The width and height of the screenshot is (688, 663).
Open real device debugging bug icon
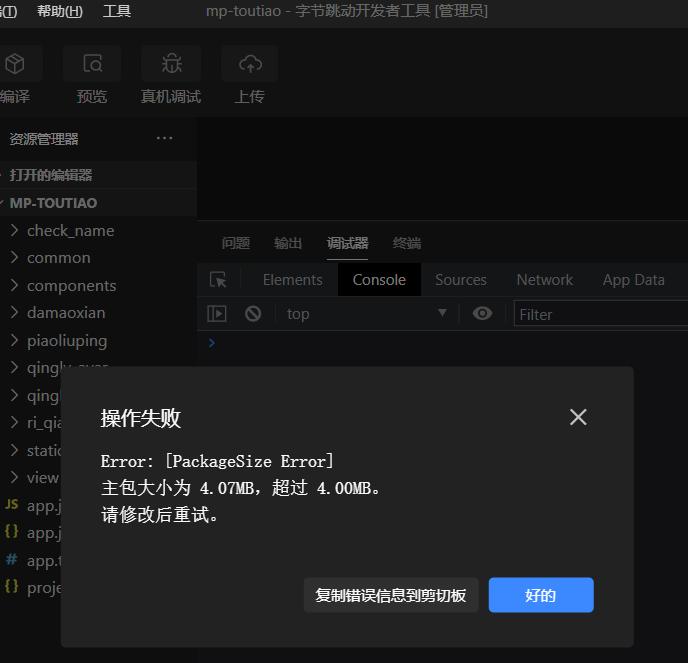tap(171, 65)
